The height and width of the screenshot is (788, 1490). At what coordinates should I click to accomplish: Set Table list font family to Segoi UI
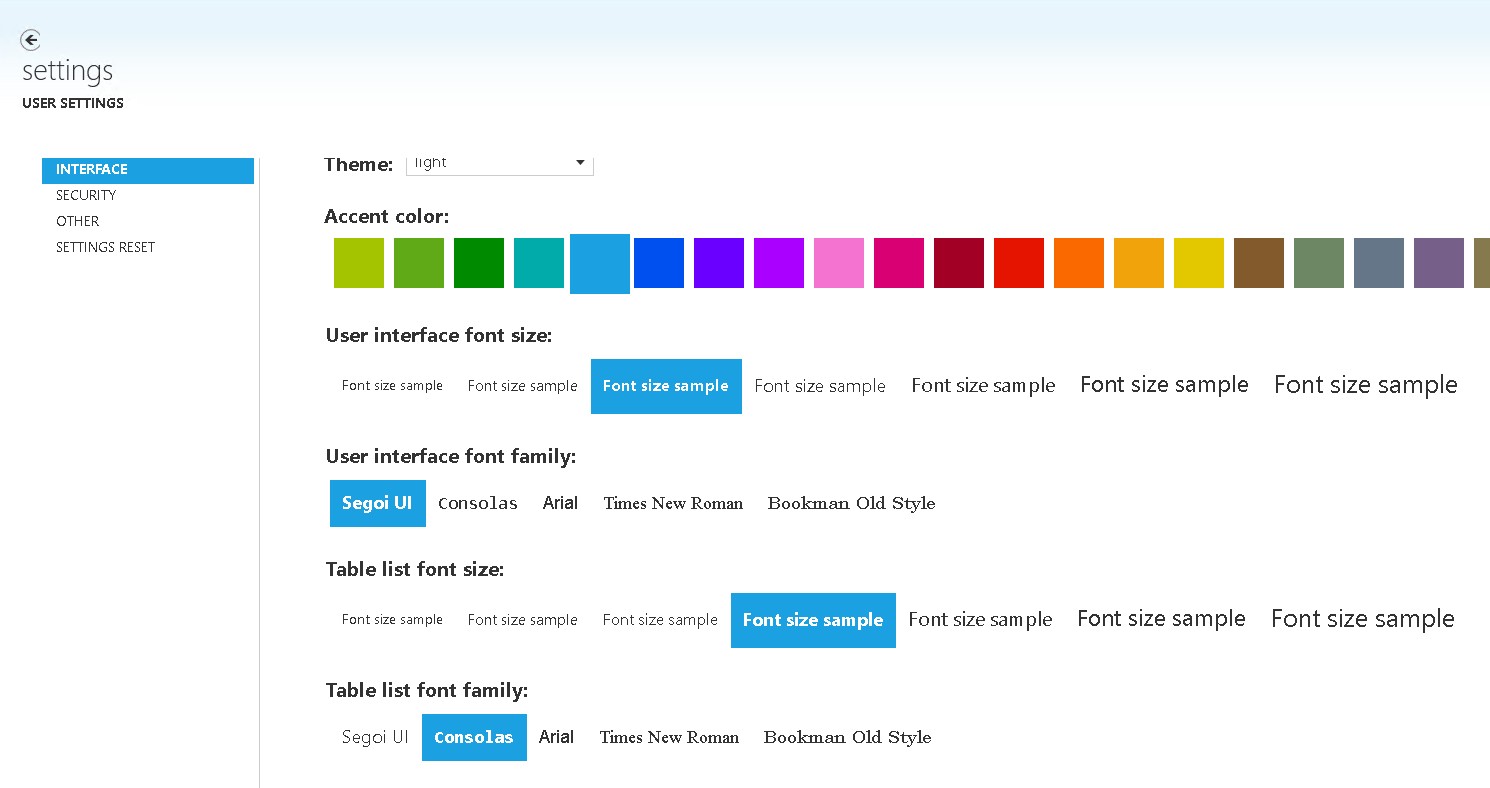pos(375,737)
